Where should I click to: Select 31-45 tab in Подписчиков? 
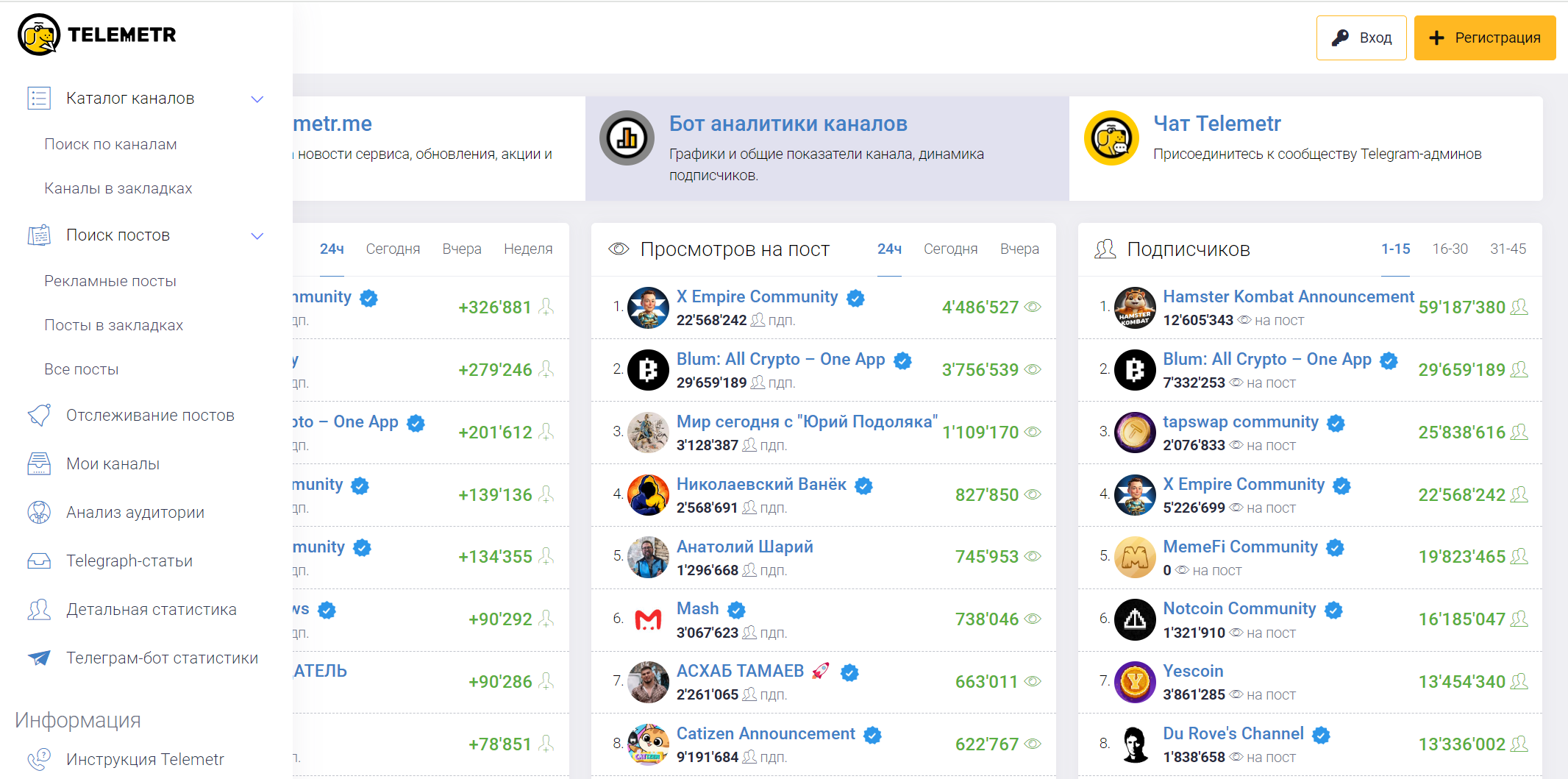click(1508, 249)
